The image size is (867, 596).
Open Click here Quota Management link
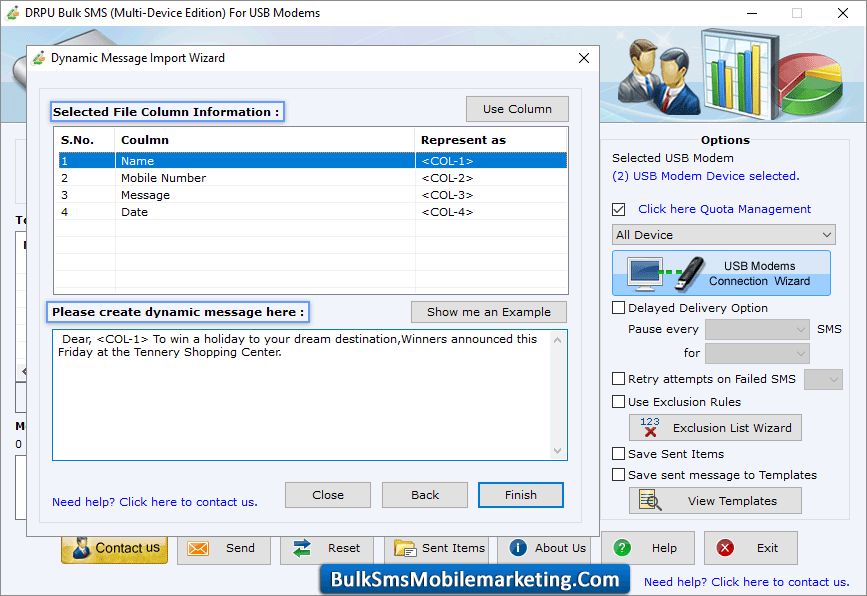point(724,209)
